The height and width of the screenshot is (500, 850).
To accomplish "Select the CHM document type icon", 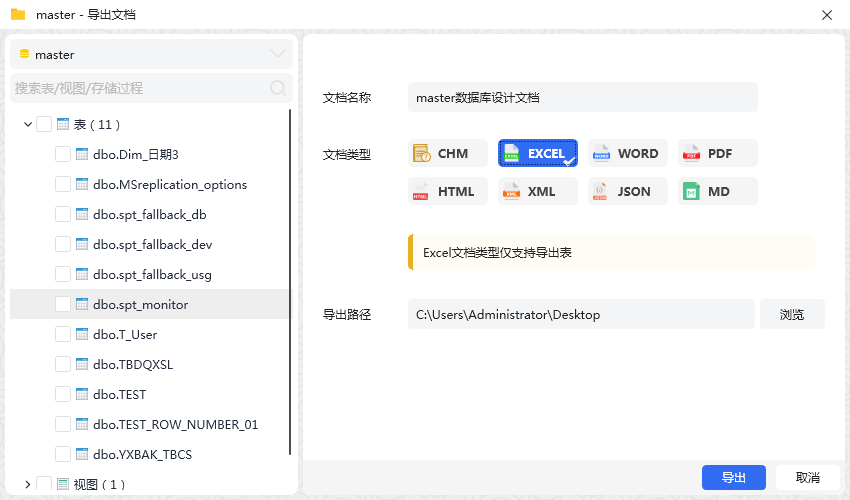I will [421, 153].
